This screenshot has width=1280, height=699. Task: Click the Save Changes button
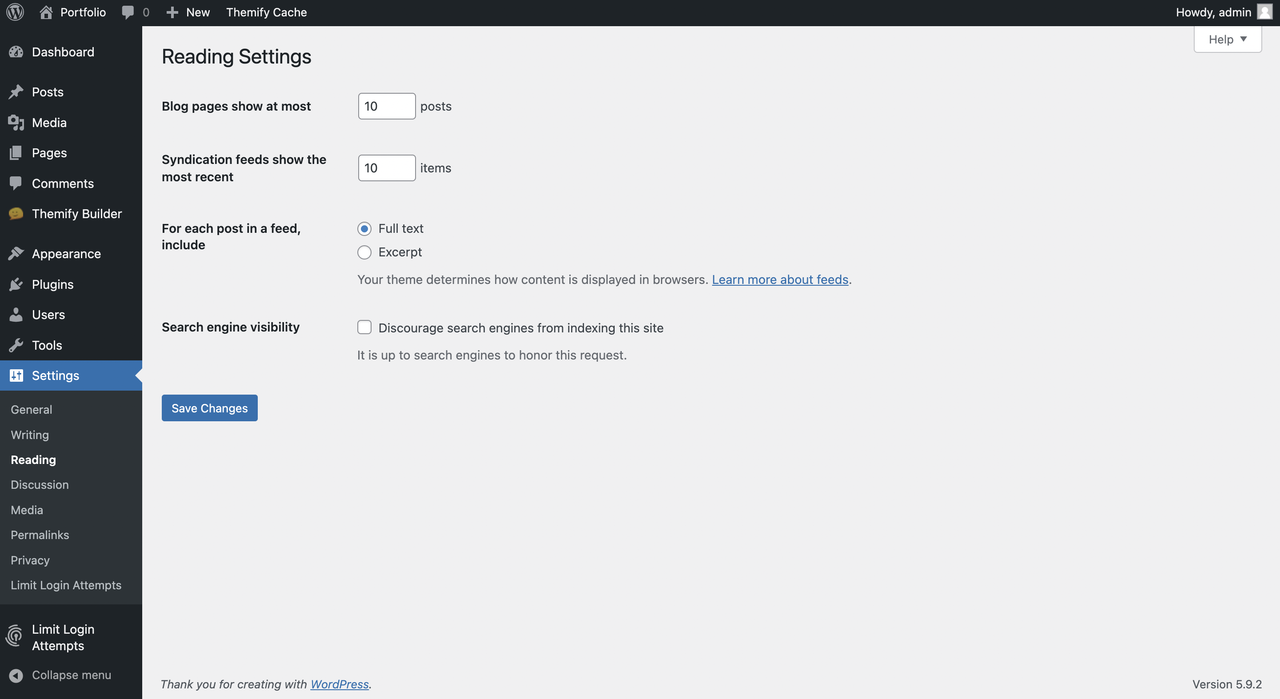pos(209,408)
